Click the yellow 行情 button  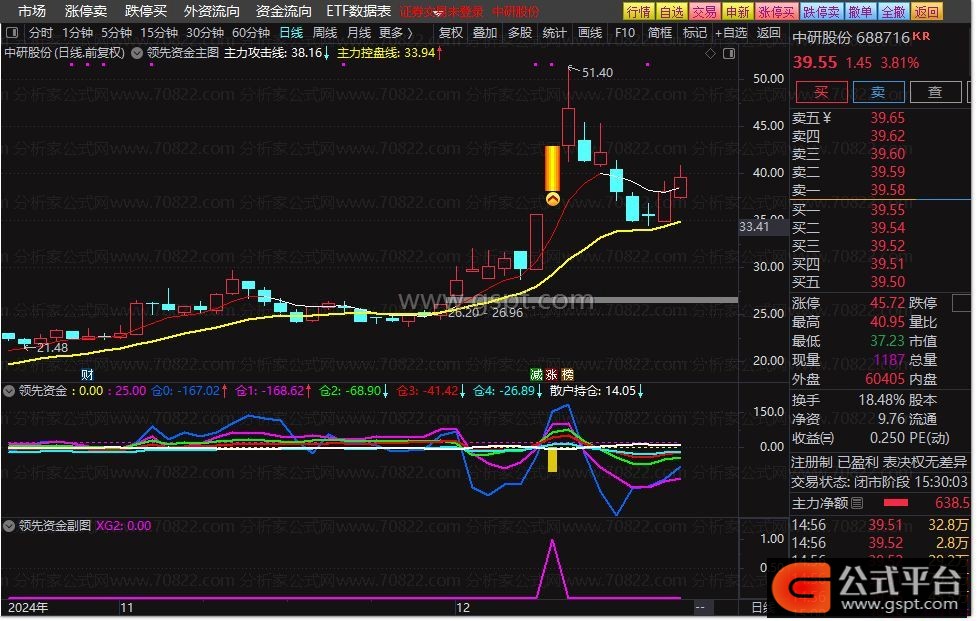coord(639,11)
